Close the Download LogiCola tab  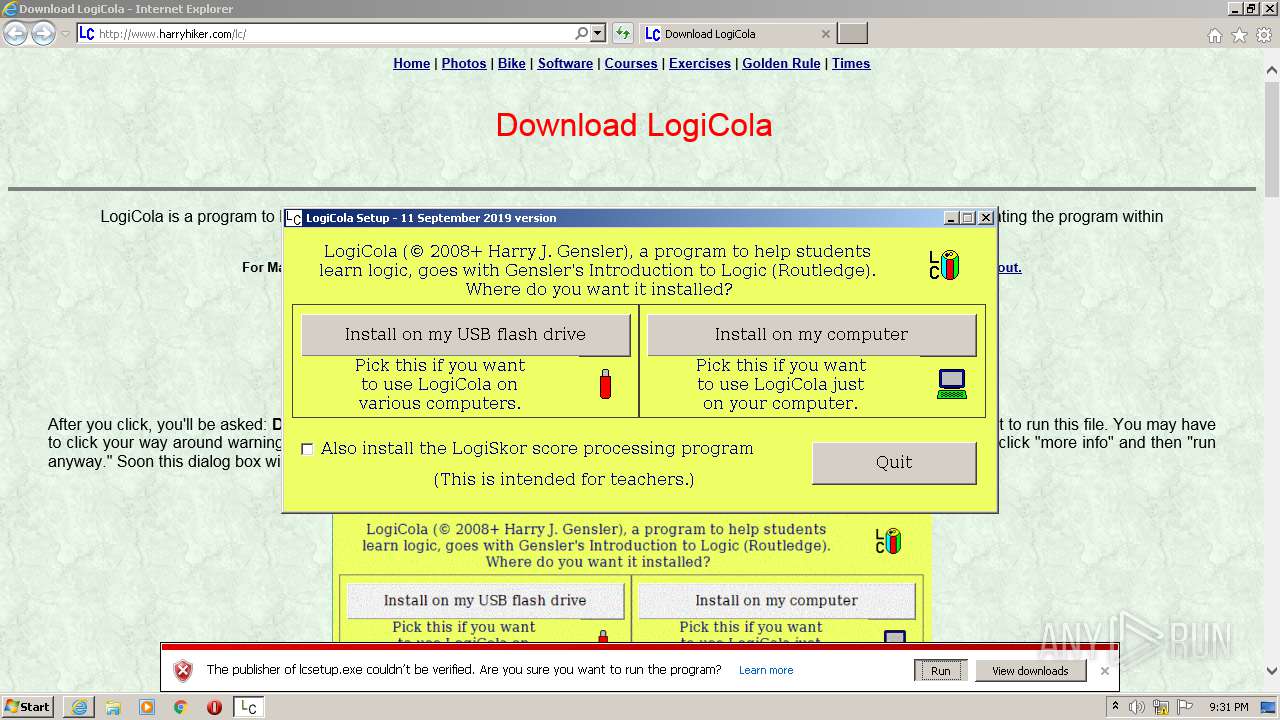point(825,33)
